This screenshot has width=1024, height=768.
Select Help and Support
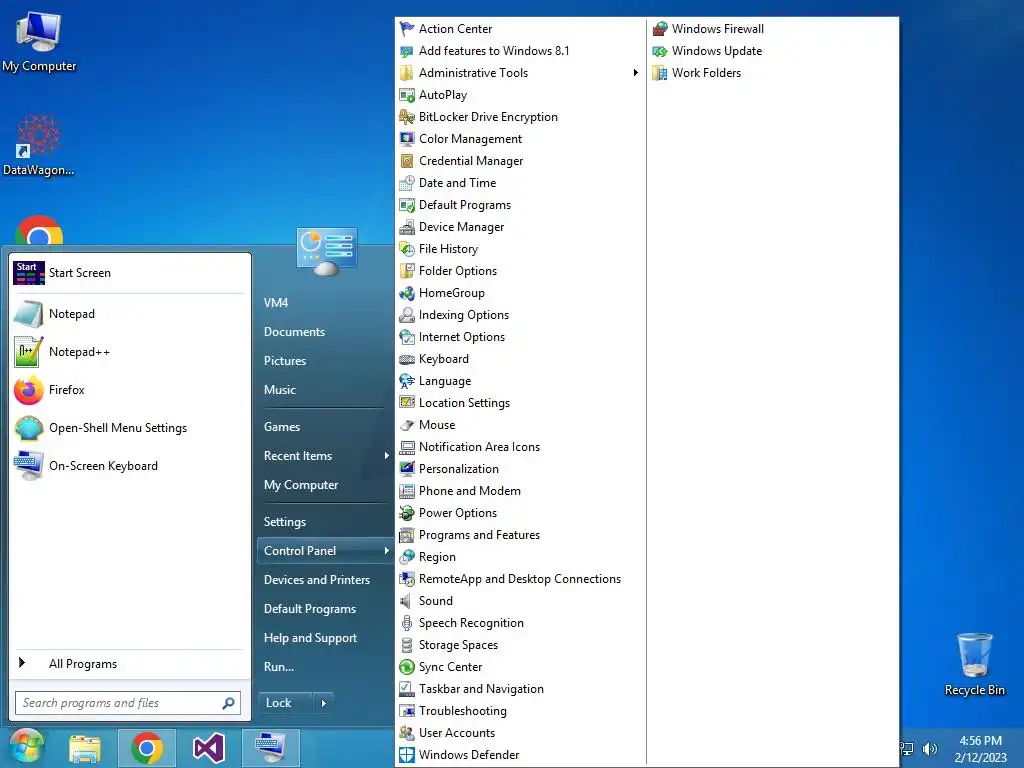pyautogui.click(x=310, y=638)
